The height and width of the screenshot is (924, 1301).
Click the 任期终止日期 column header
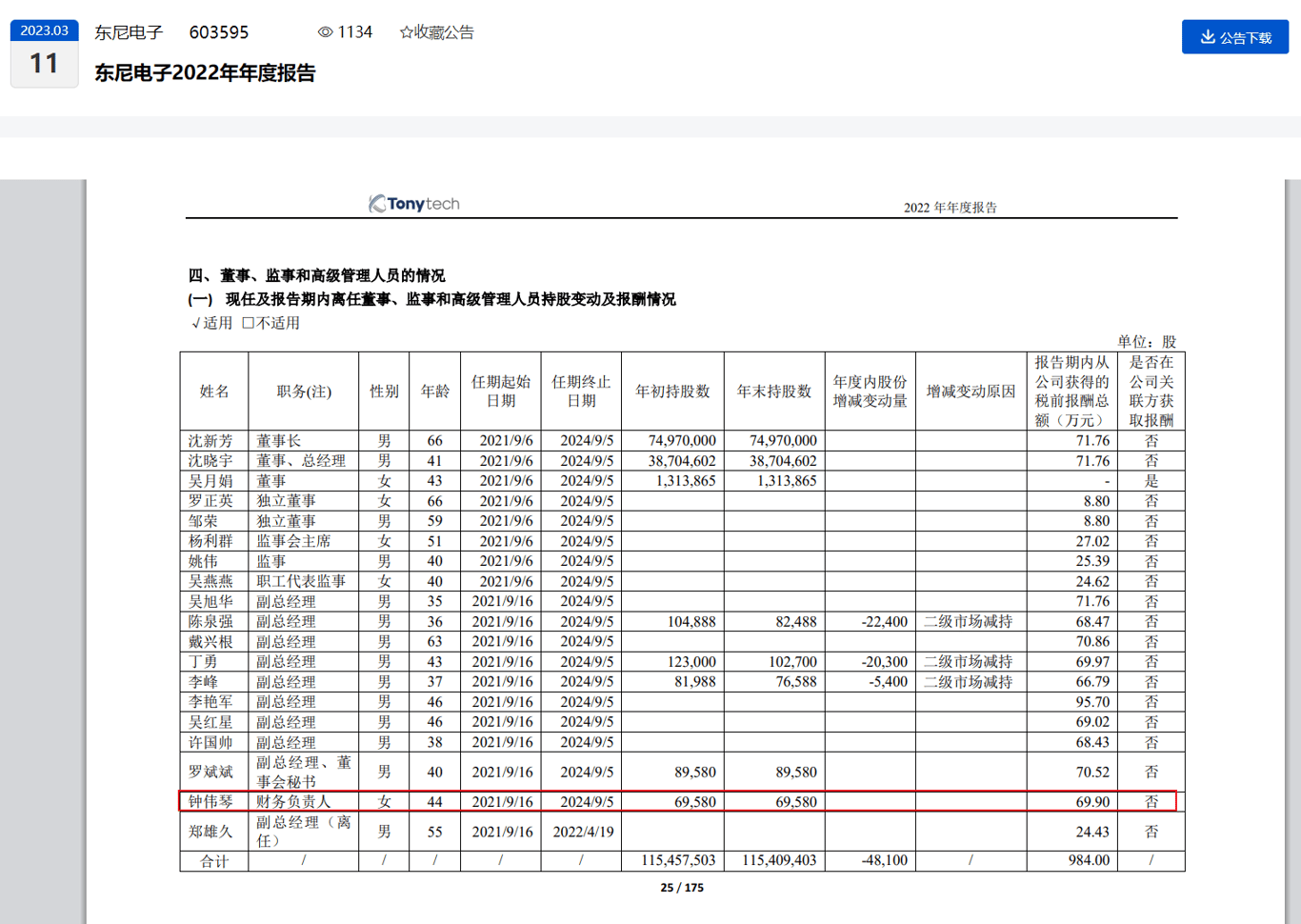coord(581,392)
